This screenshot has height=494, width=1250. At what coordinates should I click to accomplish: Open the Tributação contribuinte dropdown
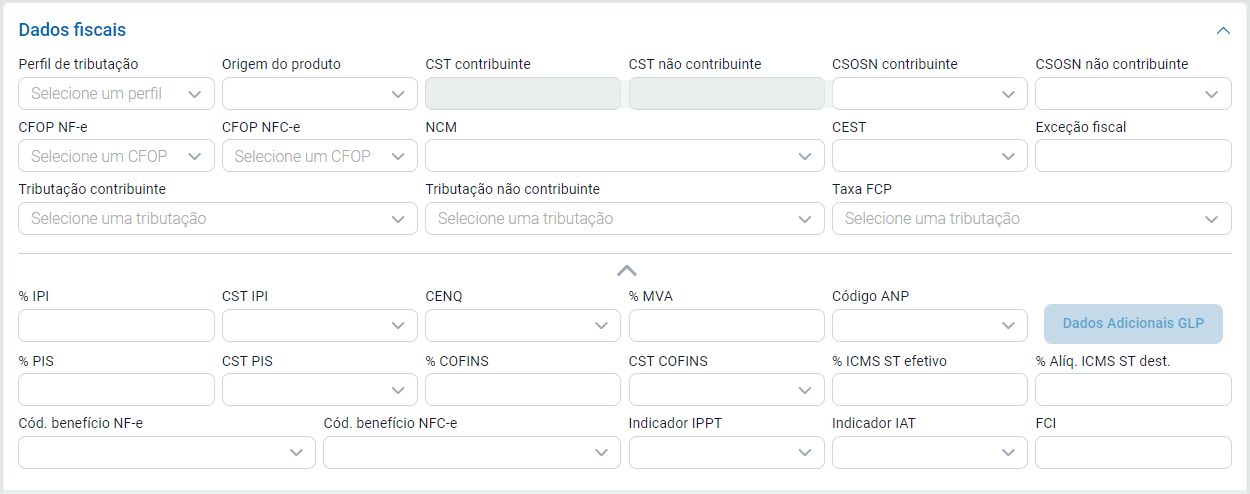218,218
